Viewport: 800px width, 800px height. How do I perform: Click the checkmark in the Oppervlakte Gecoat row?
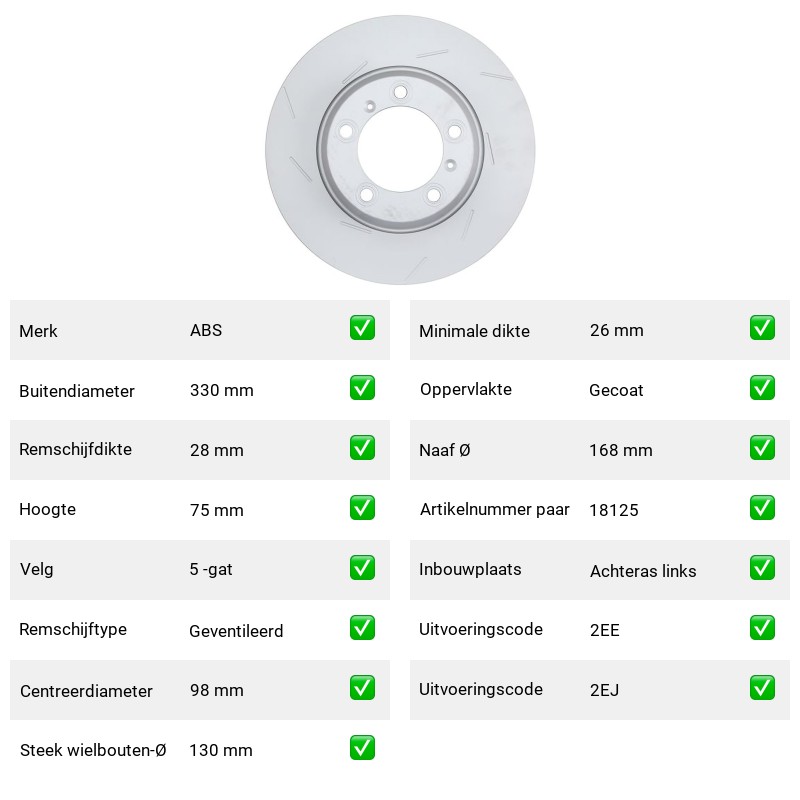pyautogui.click(x=762, y=388)
